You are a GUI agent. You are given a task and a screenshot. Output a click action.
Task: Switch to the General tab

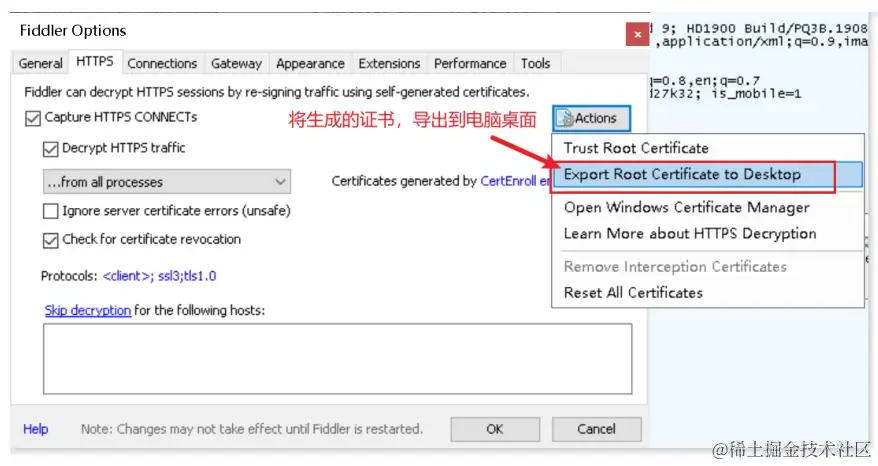(40, 63)
